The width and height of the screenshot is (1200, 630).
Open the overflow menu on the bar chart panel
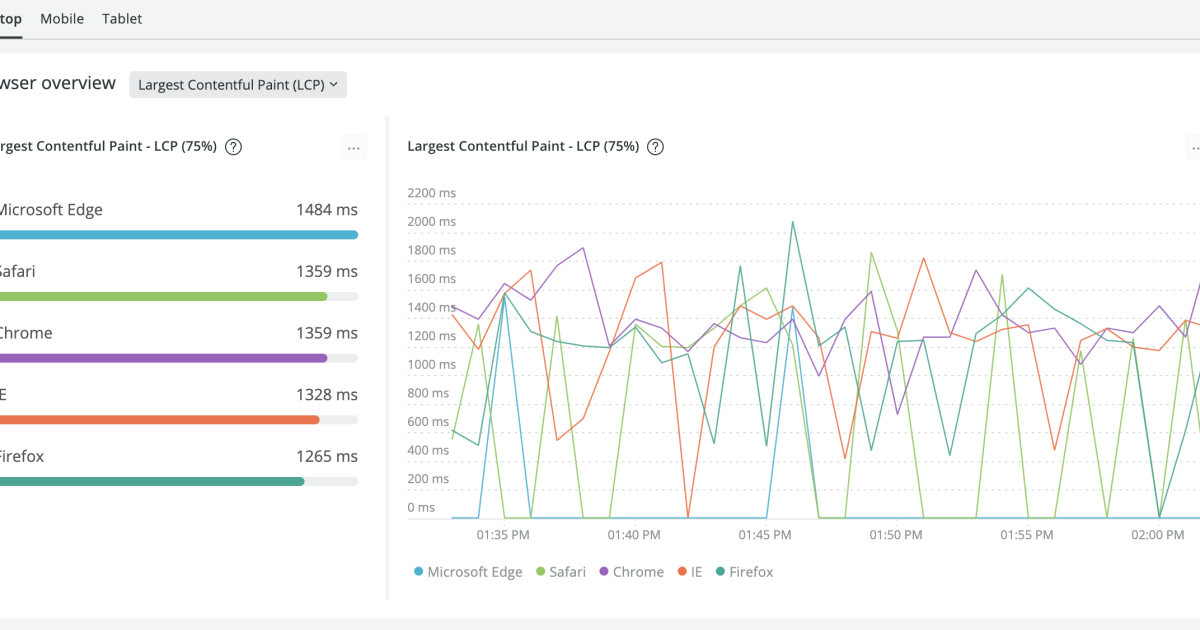pyautogui.click(x=353, y=147)
